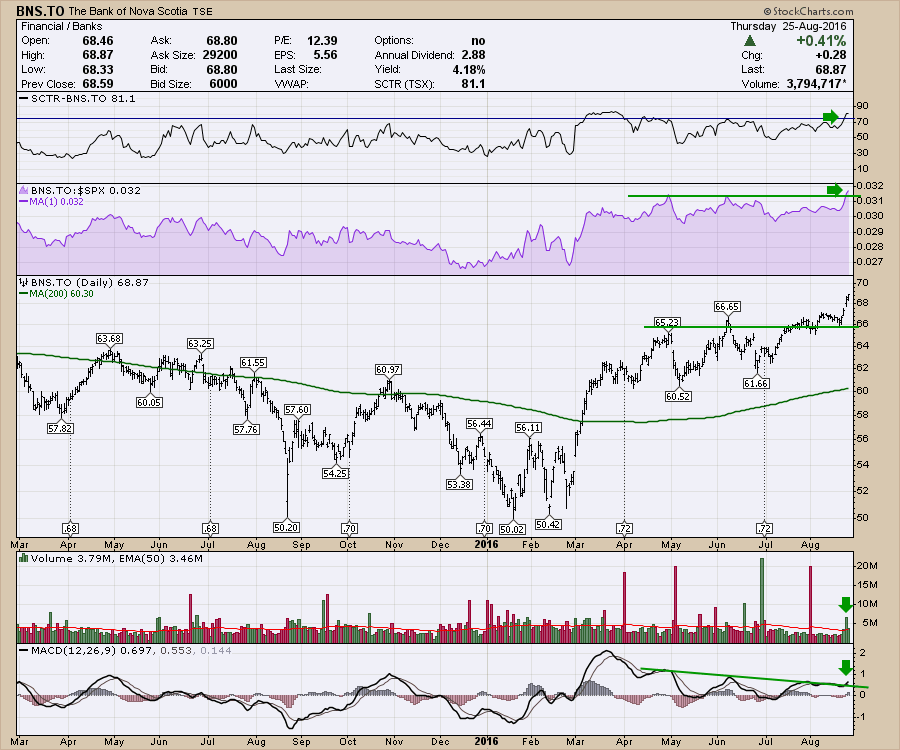This screenshot has width=900, height=750.
Task: Click the Volume value 3,794,717
Action: coord(816,84)
